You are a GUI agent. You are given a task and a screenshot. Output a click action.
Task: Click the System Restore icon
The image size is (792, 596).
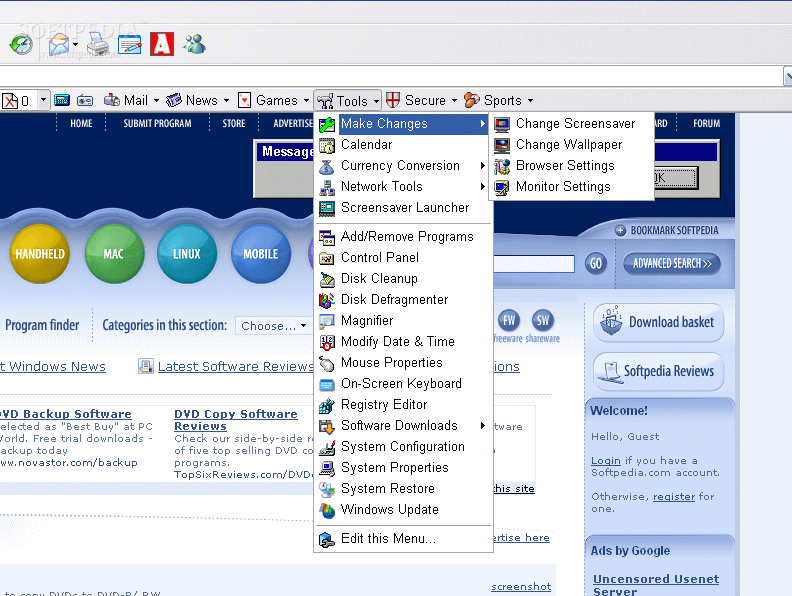[x=327, y=489]
